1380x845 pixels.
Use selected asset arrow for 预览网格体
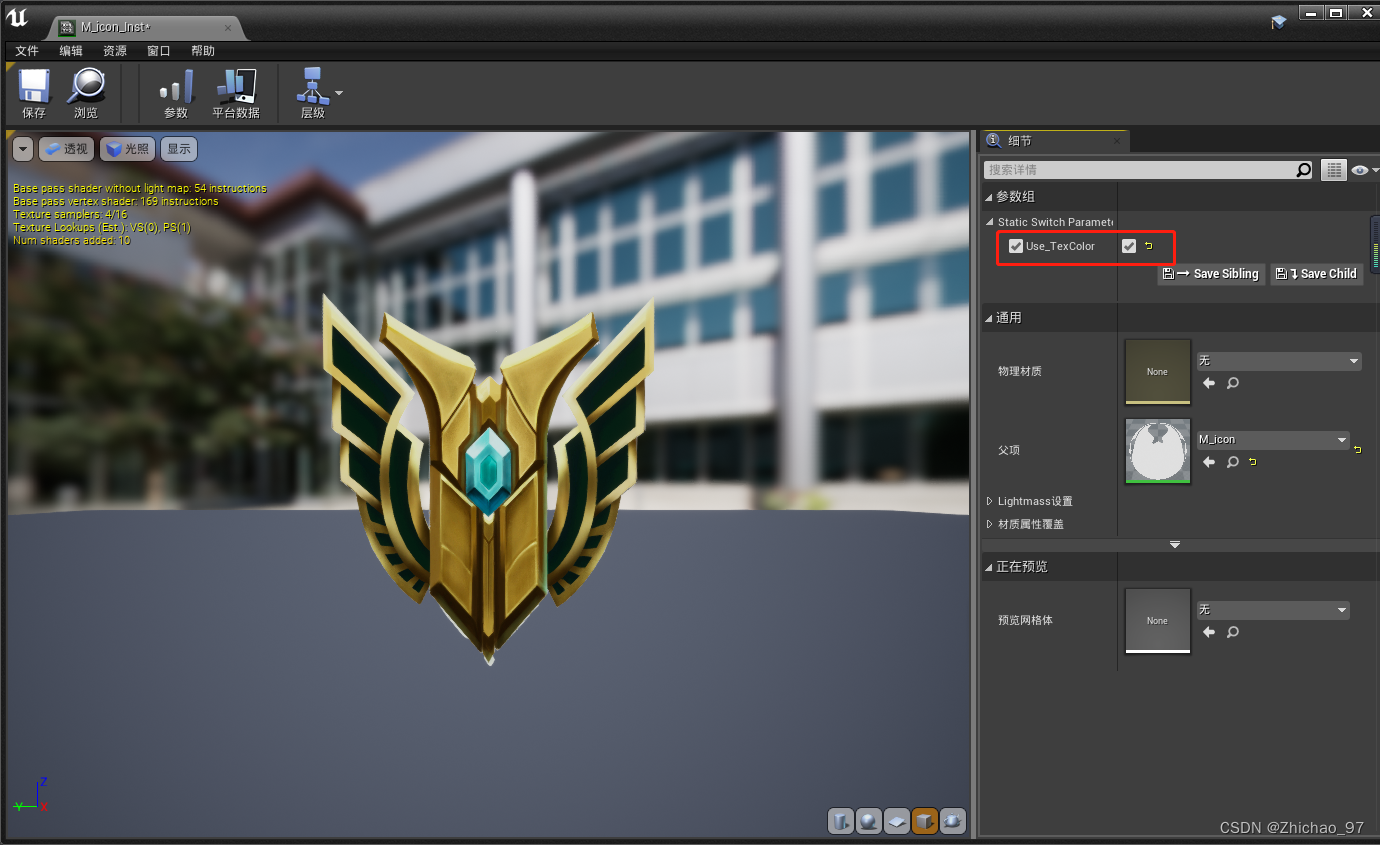pos(1209,632)
